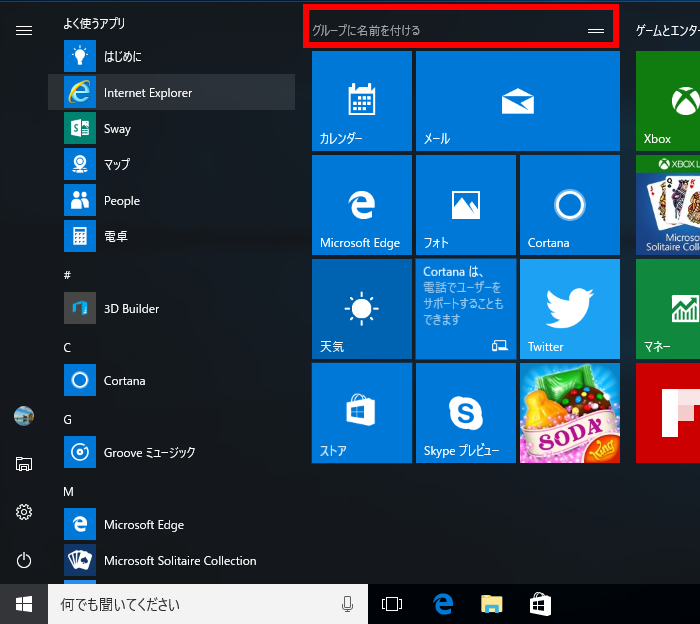The width and height of the screenshot is (700, 624).
Task: Open the hamburger menu in Start
Action: tap(24, 30)
